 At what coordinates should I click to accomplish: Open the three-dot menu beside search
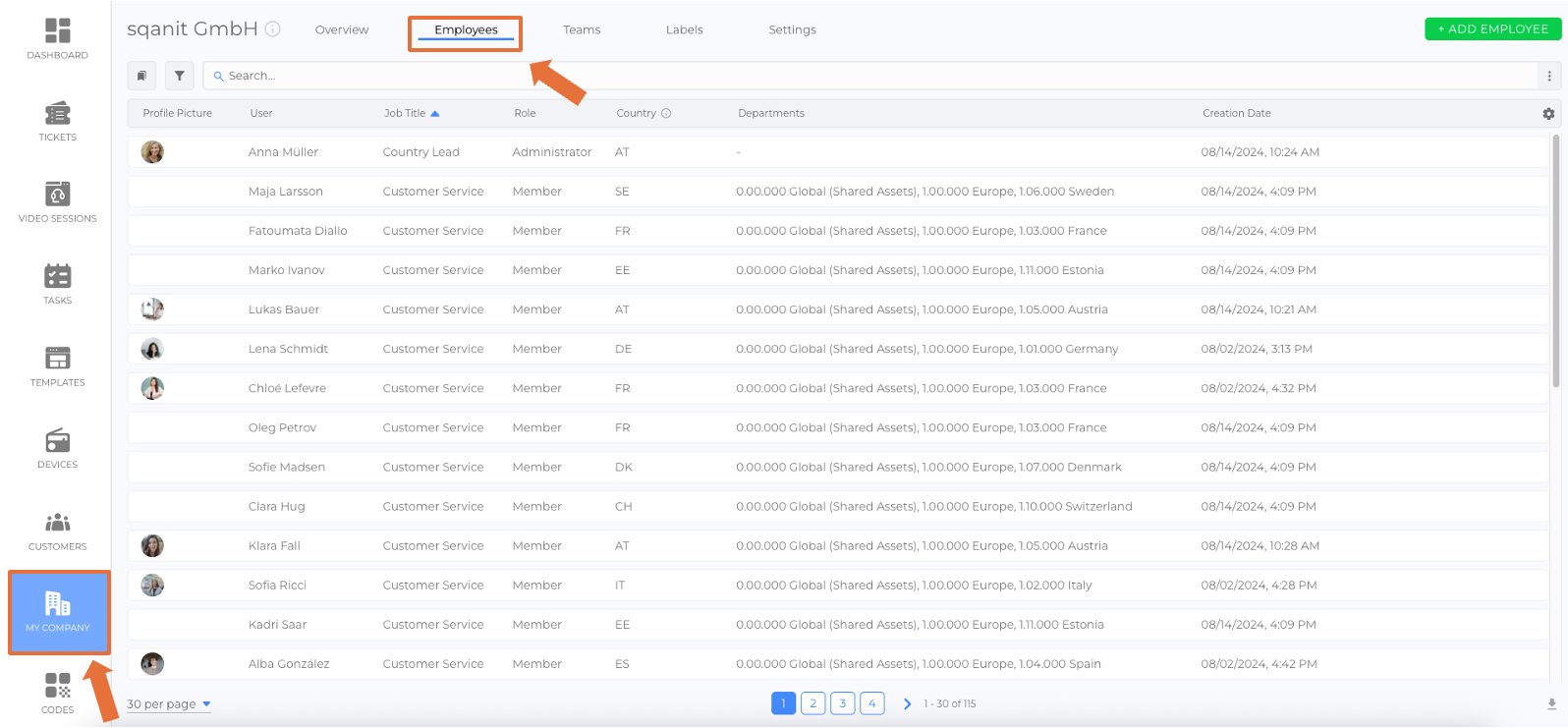tap(1549, 76)
